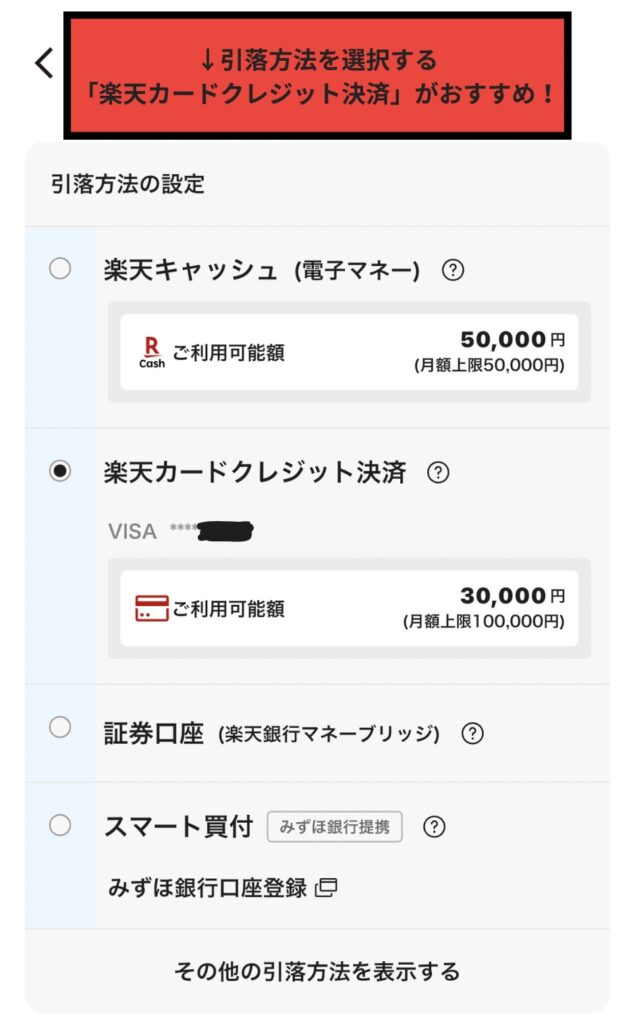The height and width of the screenshot is (1024, 635).
Task: Open help icon beside スマート買付
Action: click(x=434, y=827)
